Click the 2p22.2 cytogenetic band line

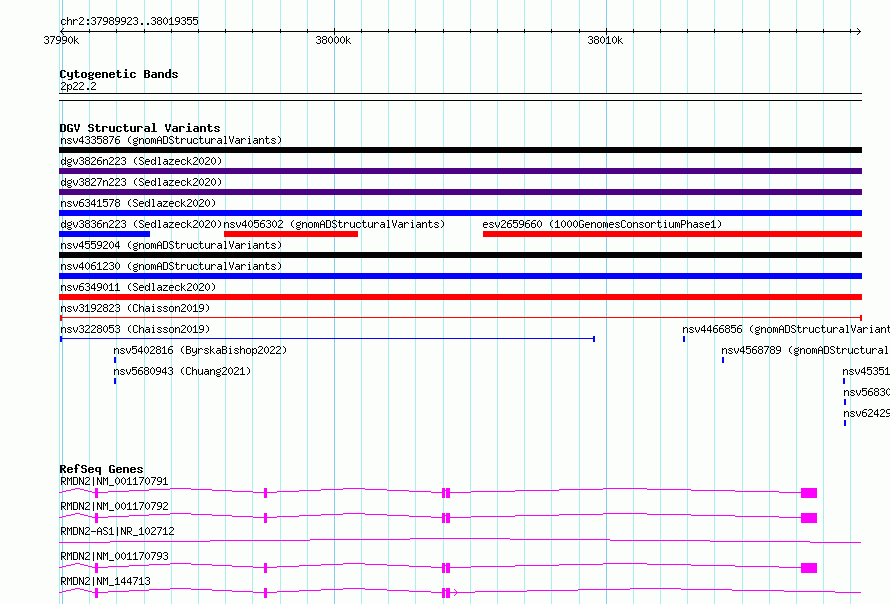[x=460, y=97]
